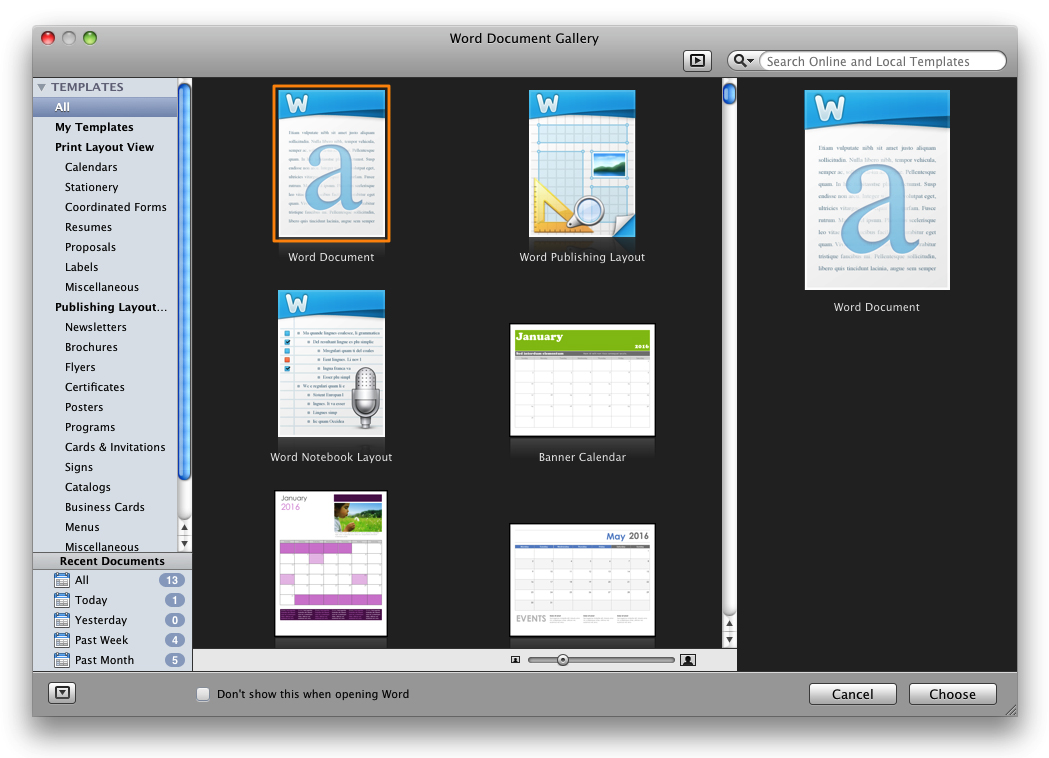This screenshot has height=758, width=1049.
Task: Select the All templates category
Action: (x=106, y=107)
